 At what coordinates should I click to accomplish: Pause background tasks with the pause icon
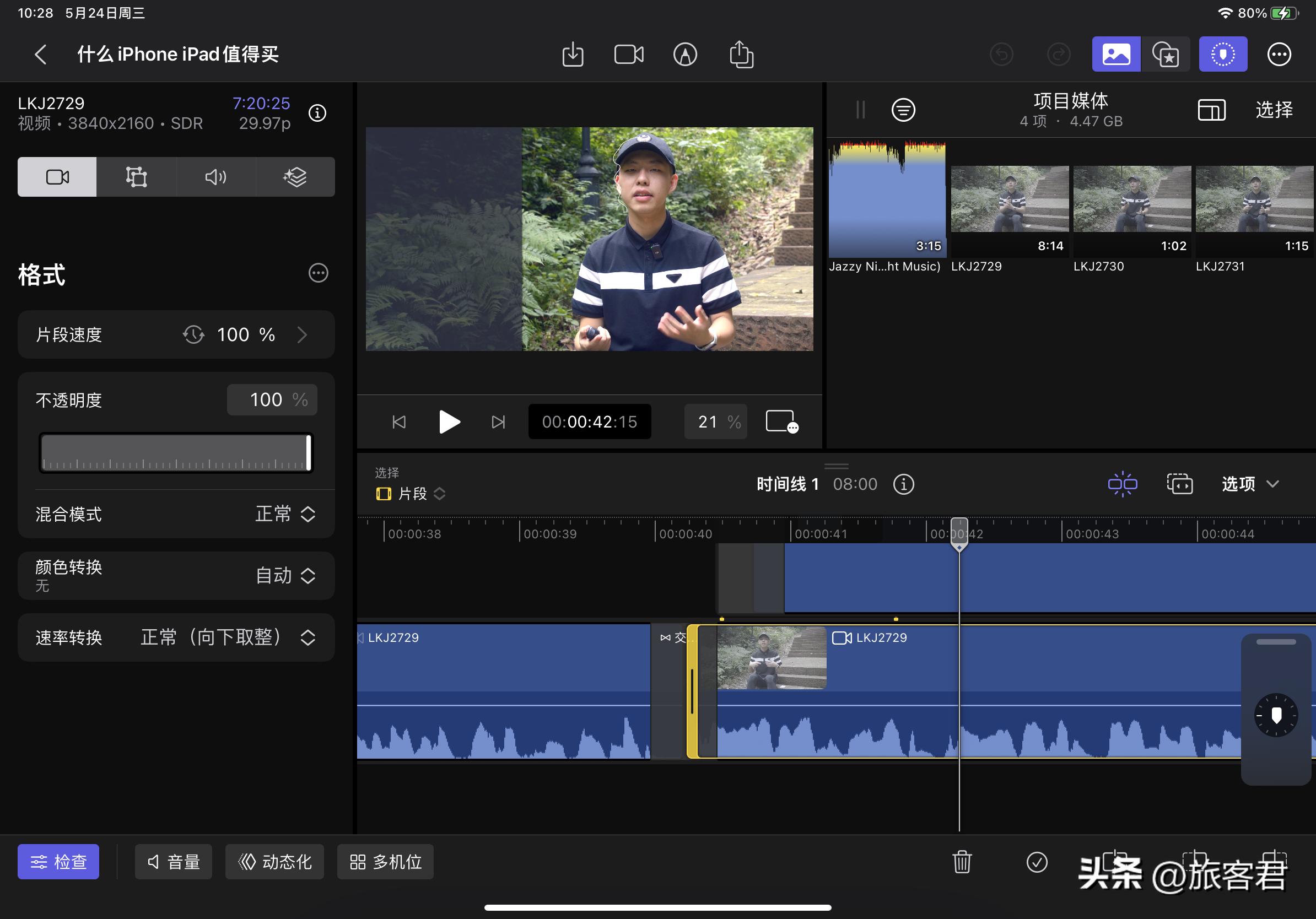pyautogui.click(x=859, y=110)
